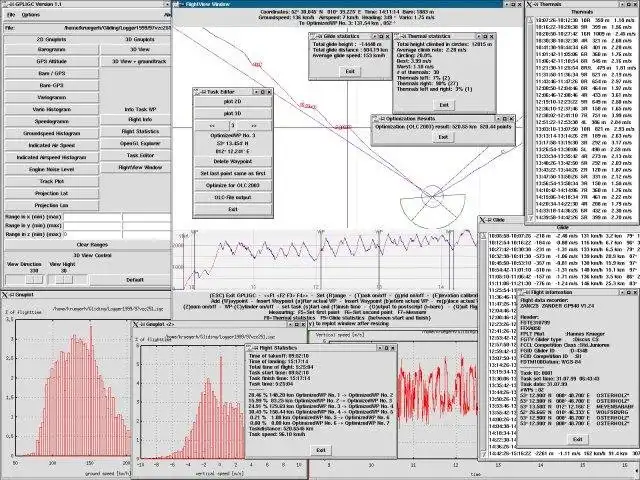
Task: Click Thermals list scroll-up arrow
Action: 530,20
